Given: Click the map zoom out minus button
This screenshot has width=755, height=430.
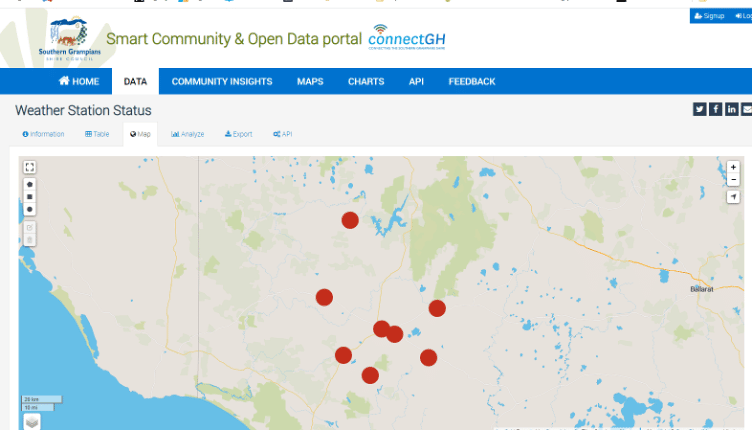Looking at the screenshot, I should pos(733,179).
